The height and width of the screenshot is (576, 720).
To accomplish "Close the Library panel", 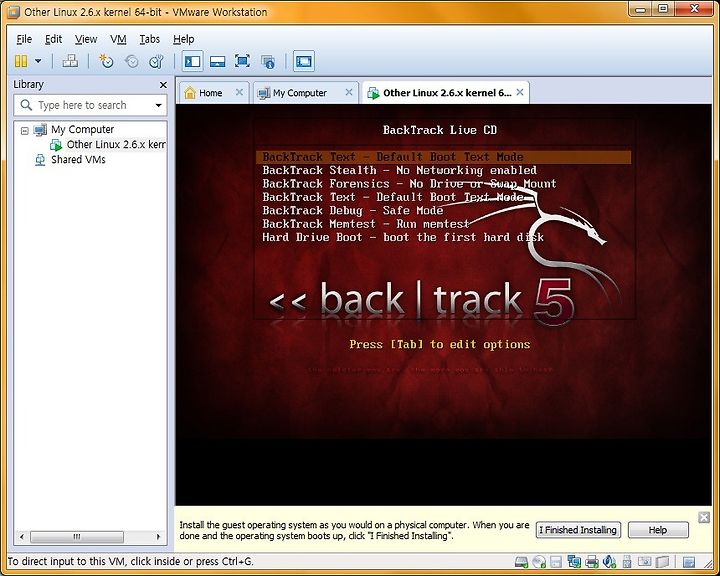I will point(163,85).
